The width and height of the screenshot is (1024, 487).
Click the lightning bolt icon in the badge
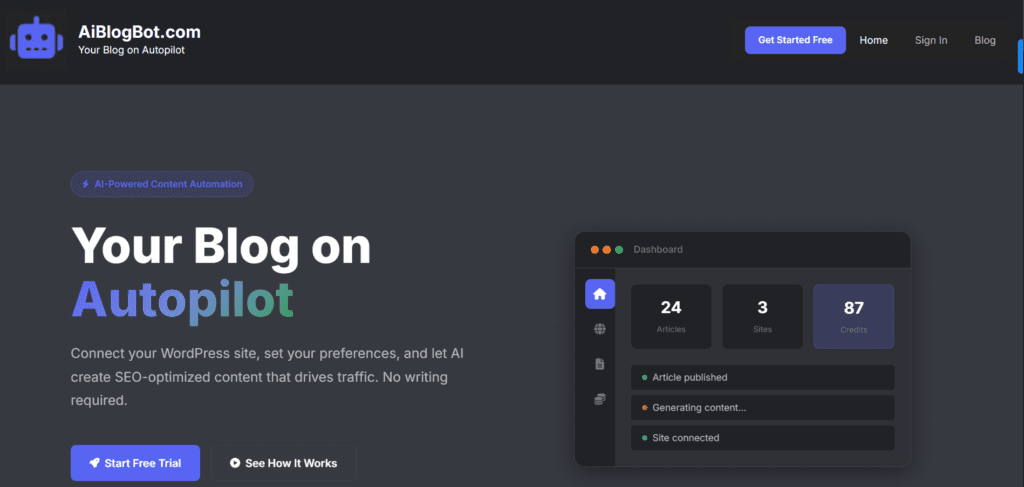point(86,184)
